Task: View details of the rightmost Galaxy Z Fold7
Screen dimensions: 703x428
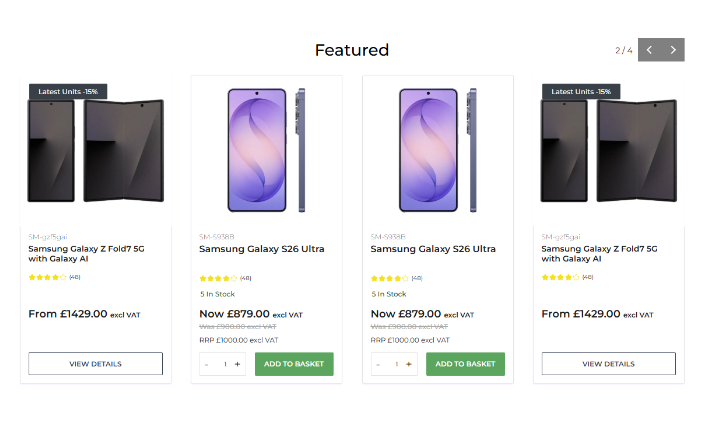Action: point(608,364)
